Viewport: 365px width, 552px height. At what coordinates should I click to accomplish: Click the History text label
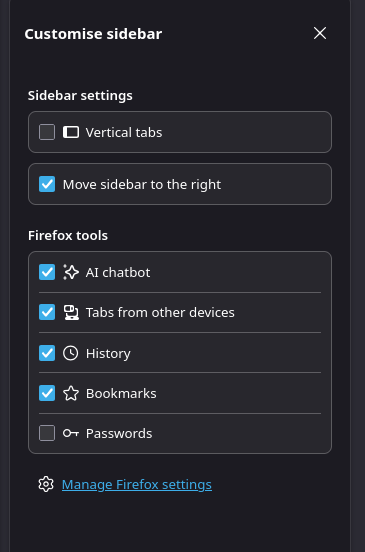point(108,354)
